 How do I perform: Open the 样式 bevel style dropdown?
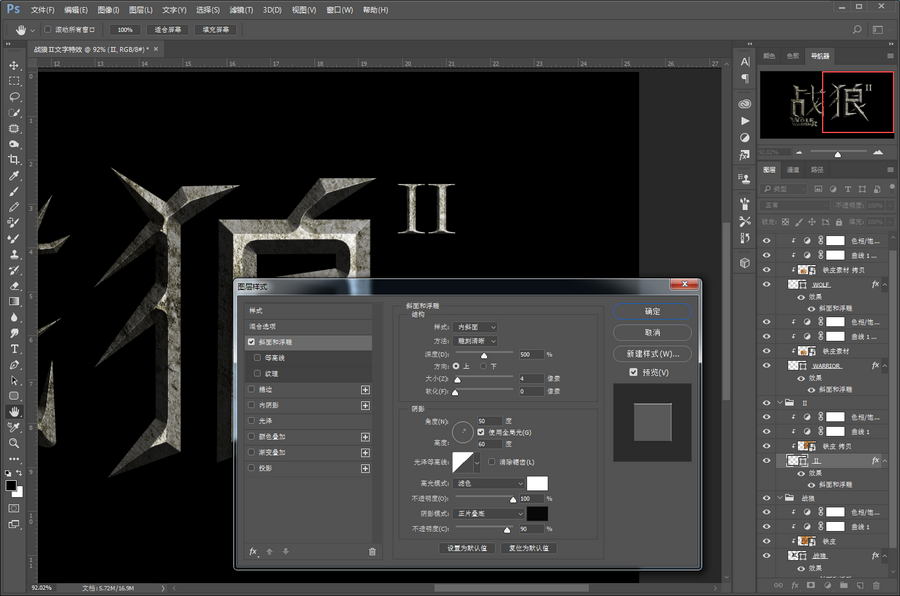point(477,327)
